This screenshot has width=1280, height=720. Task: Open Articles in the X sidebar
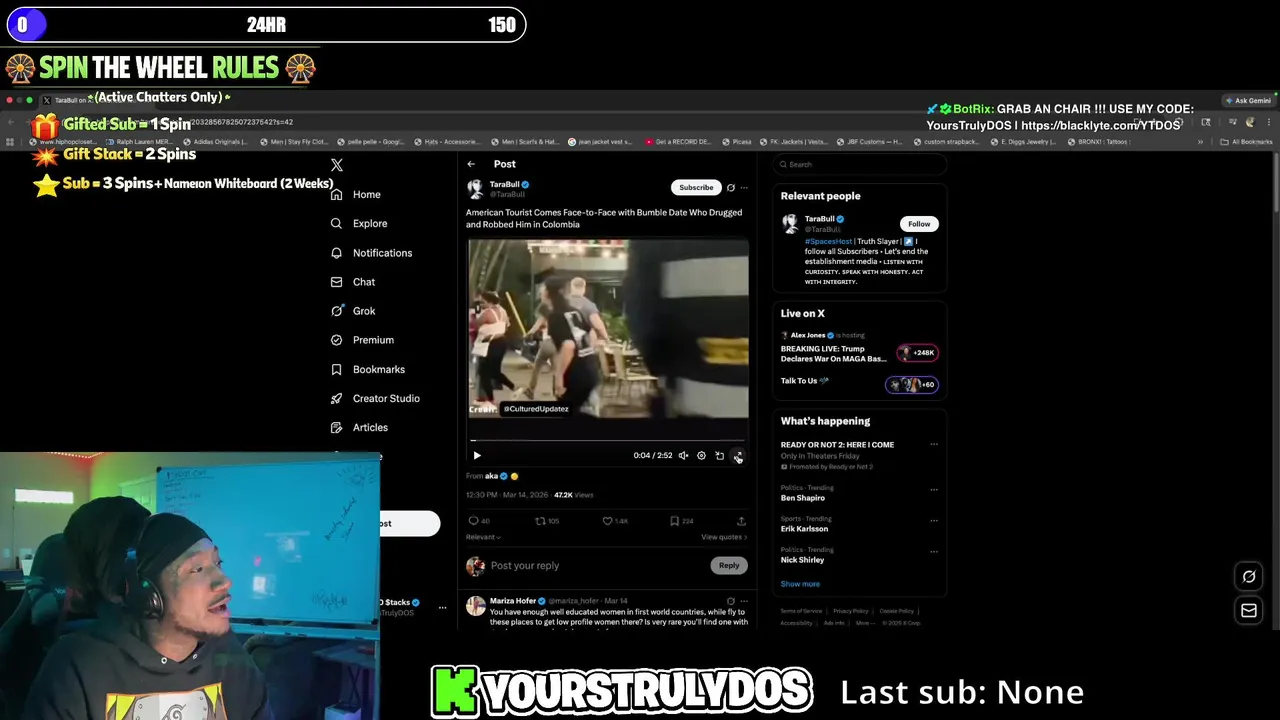tap(359, 427)
